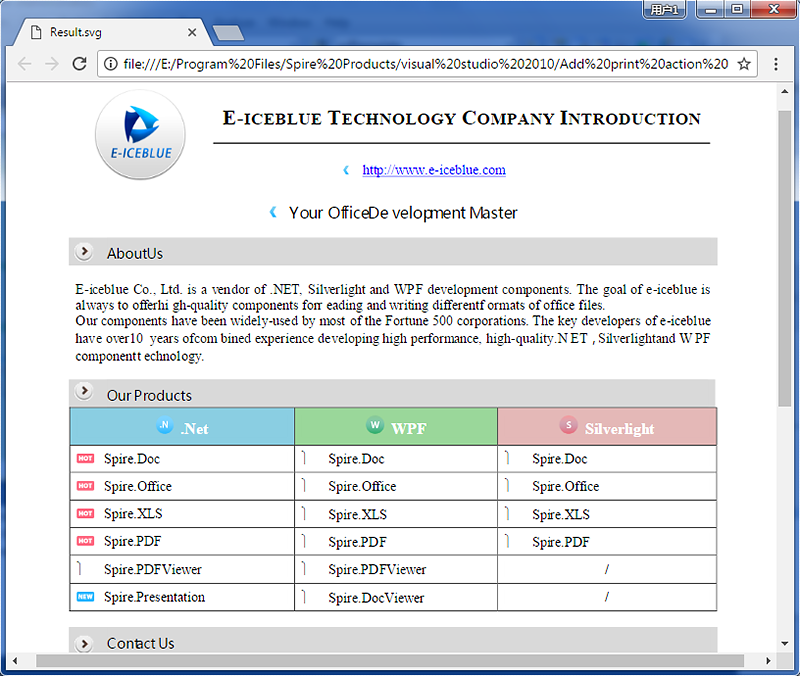
Task: Open a new tab
Action: (x=228, y=33)
